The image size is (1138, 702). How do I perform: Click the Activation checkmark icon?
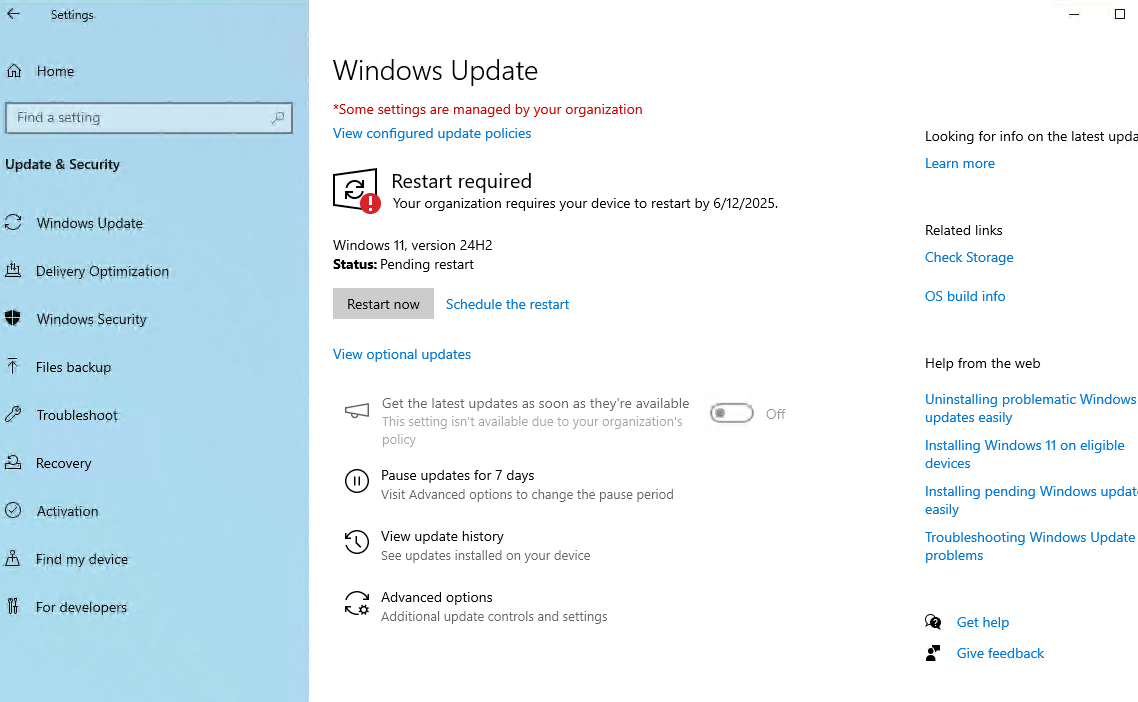coord(13,510)
